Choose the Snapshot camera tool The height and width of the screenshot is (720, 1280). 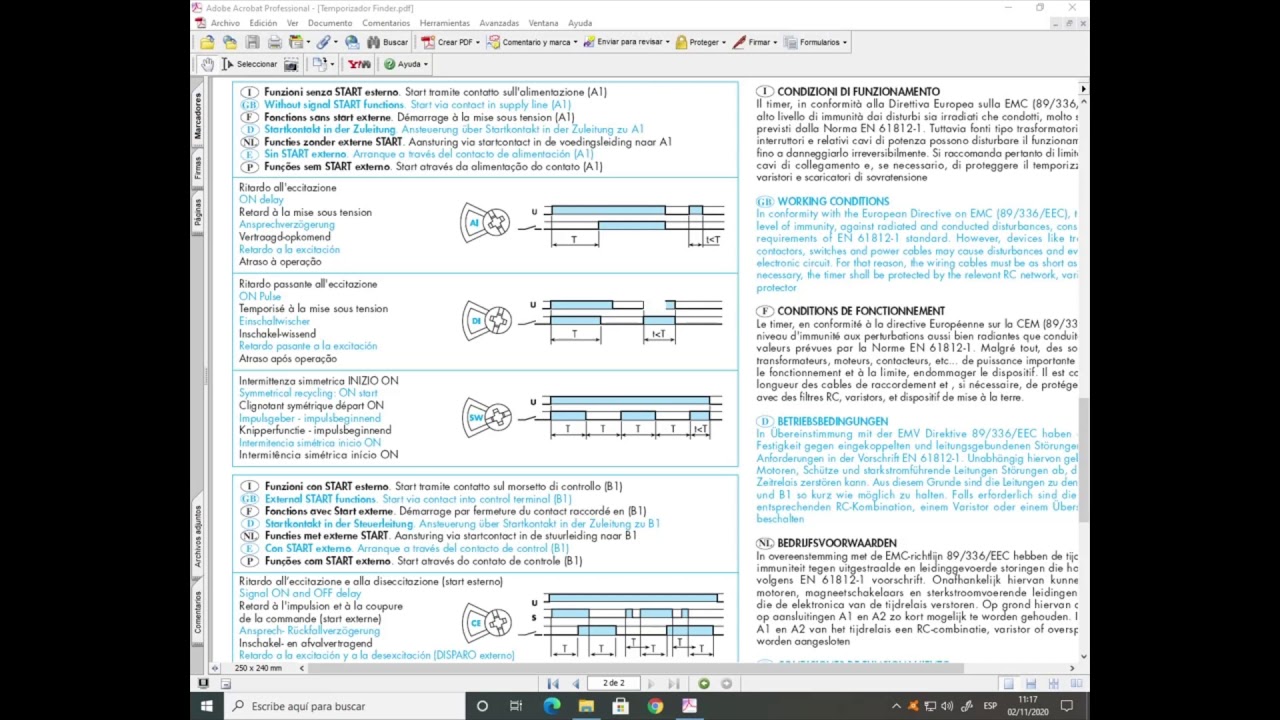(291, 64)
